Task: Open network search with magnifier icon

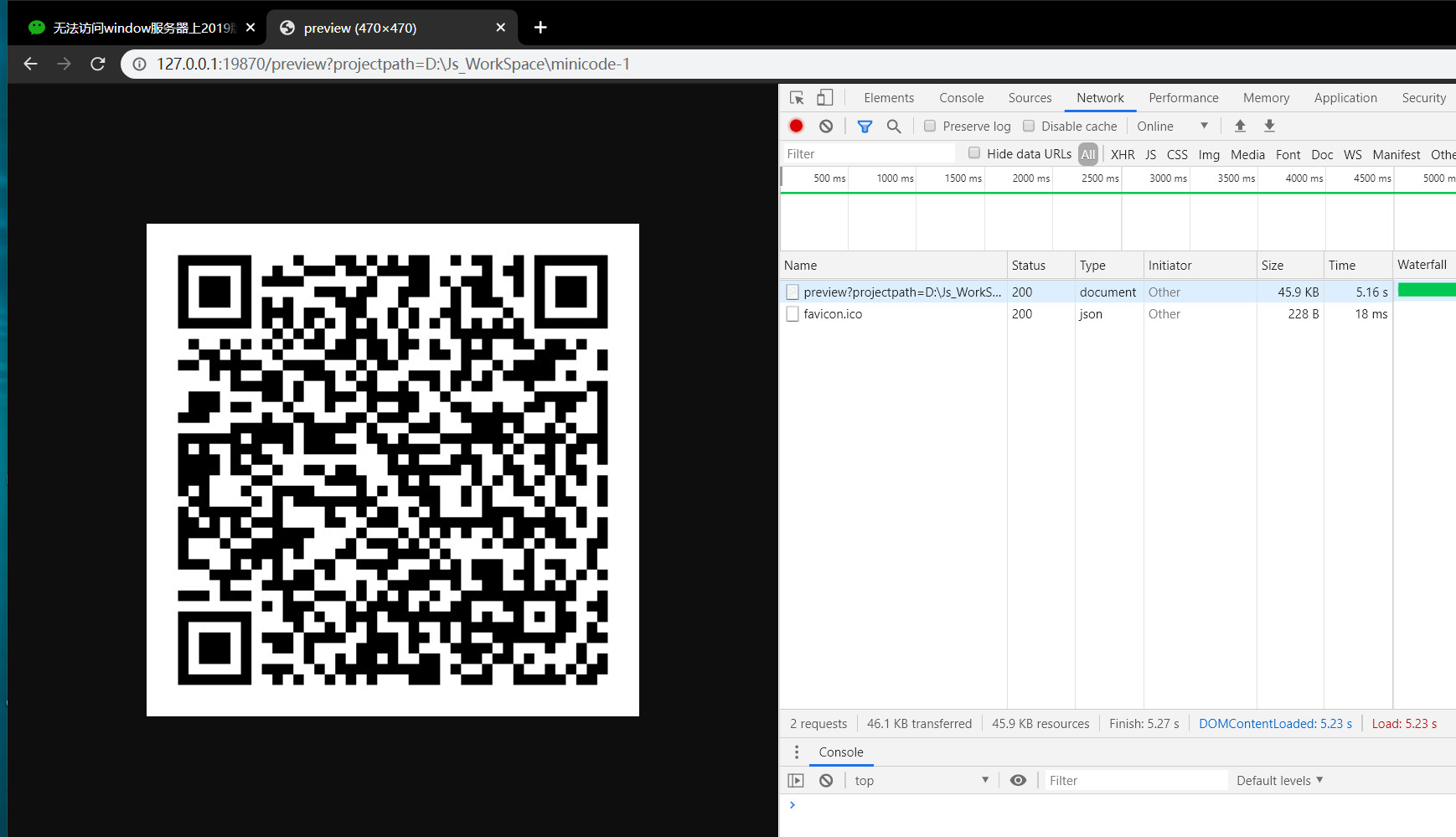Action: pos(894,126)
